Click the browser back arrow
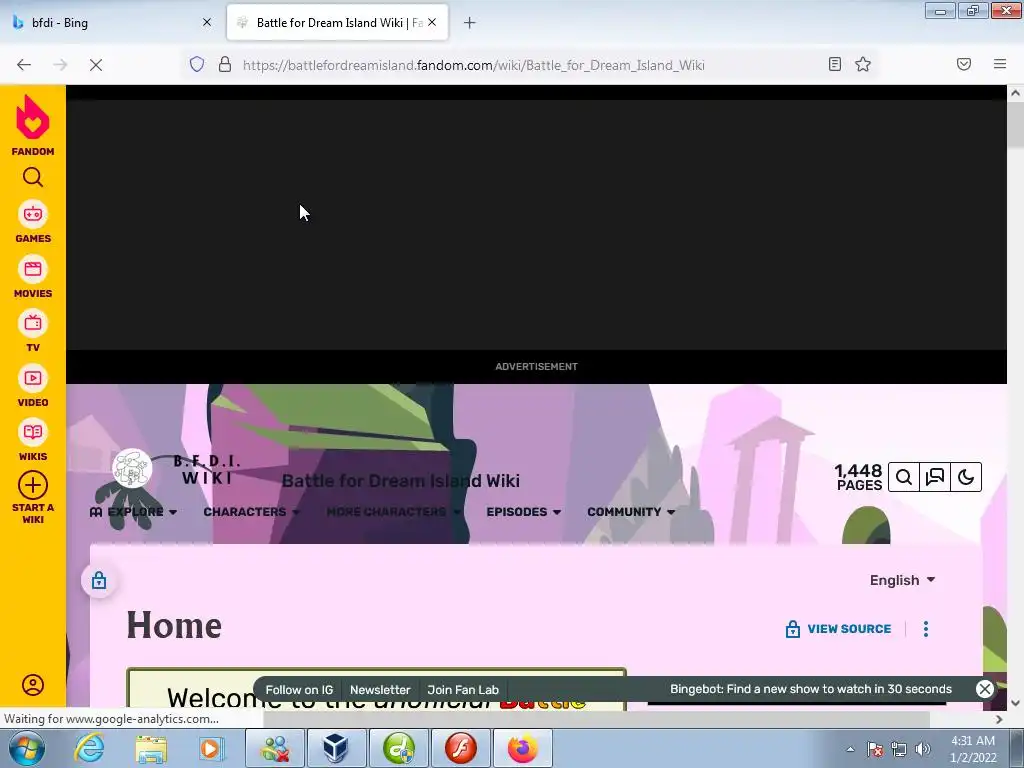The width and height of the screenshot is (1024, 768). 24,65
